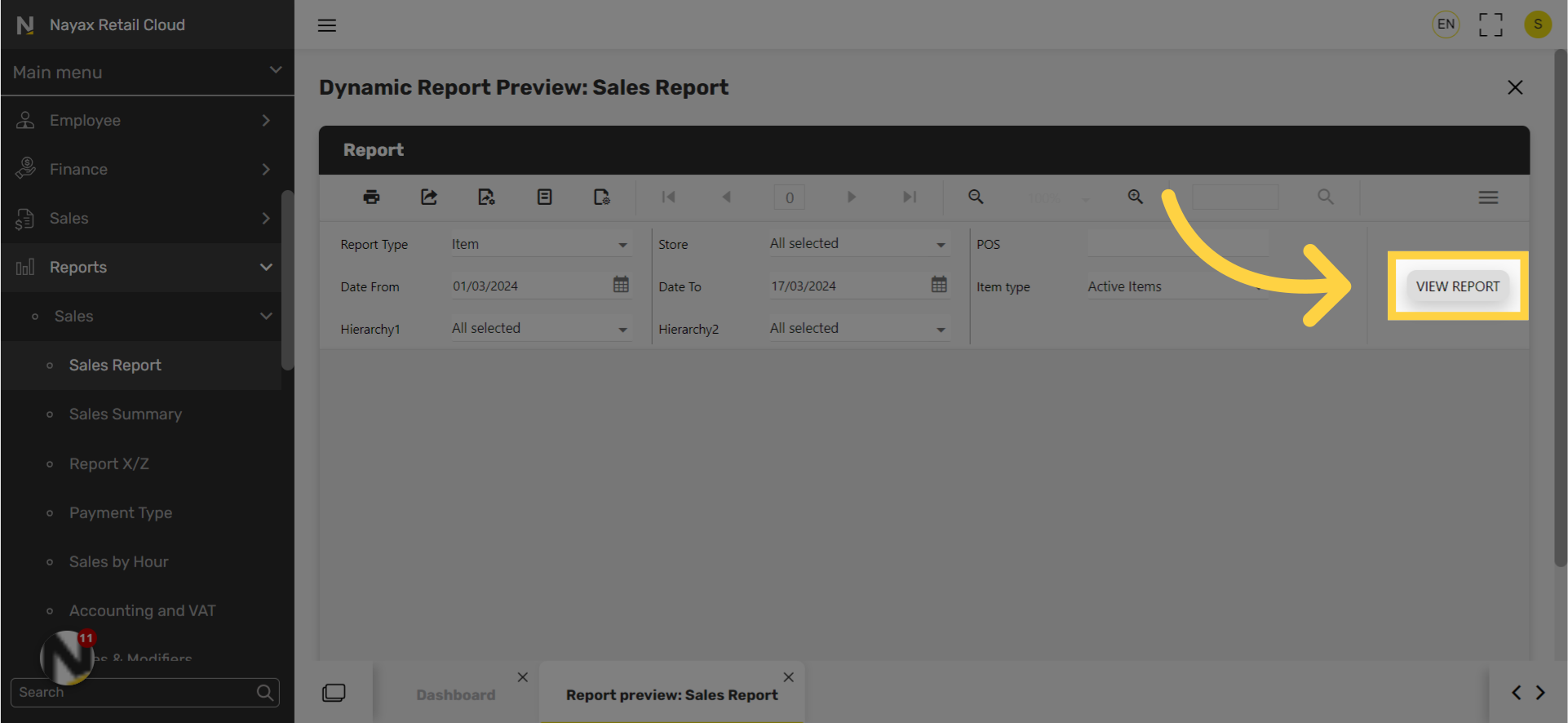
Task: Go to the last report page
Action: (x=910, y=197)
